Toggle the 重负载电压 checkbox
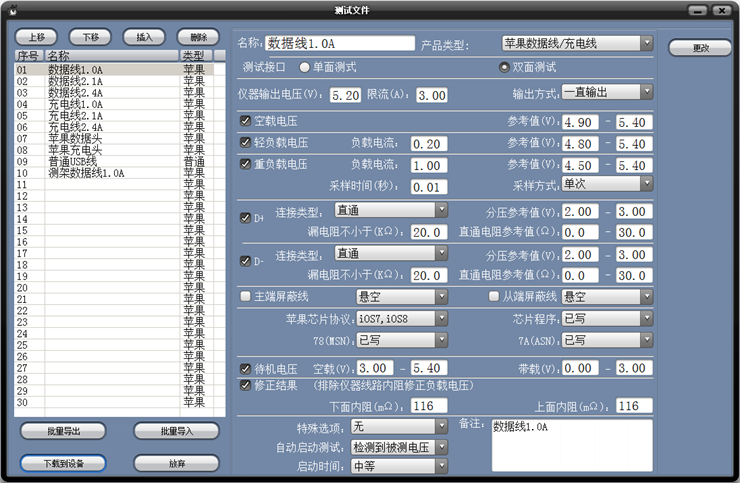Viewport: 740px width, 483px height. 246,164
